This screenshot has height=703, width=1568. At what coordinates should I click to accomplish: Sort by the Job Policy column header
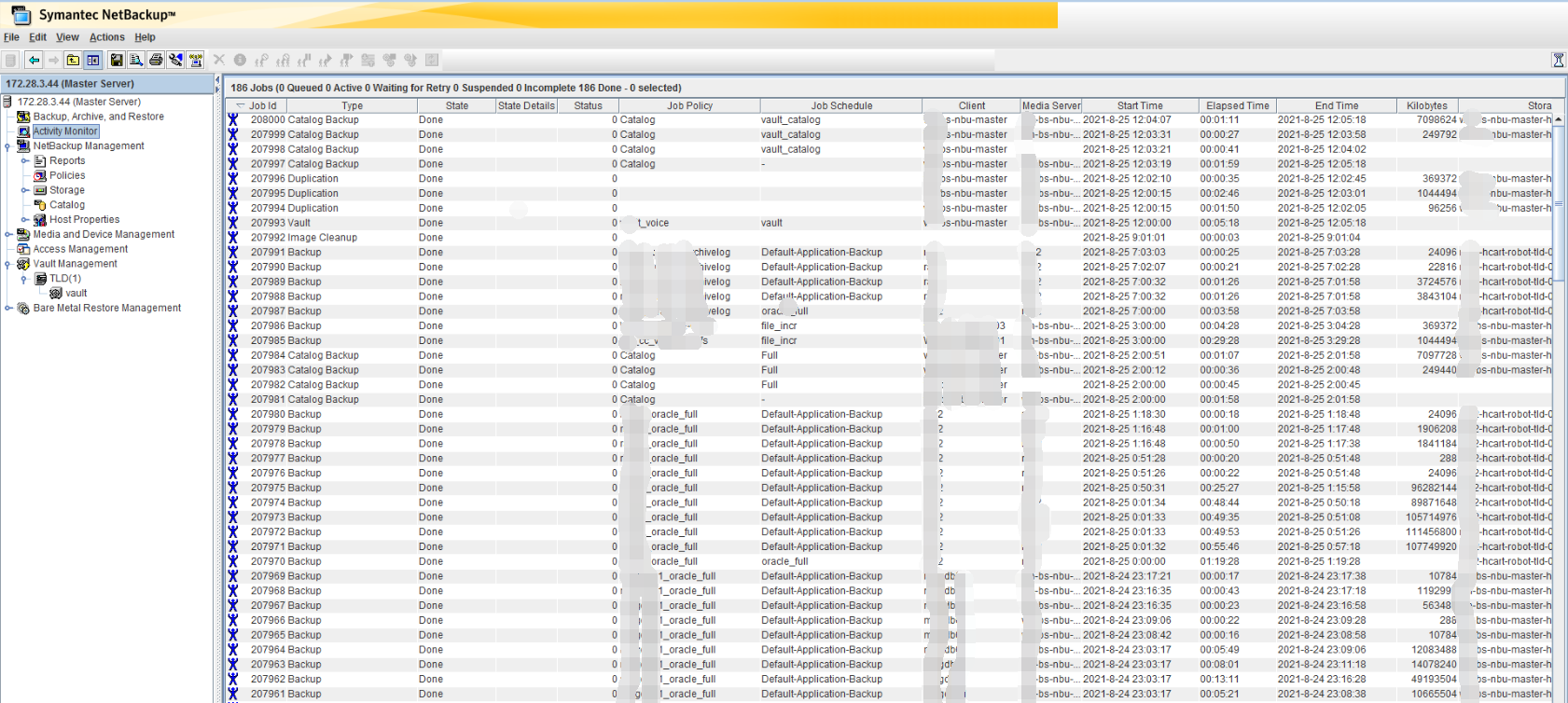coord(689,105)
